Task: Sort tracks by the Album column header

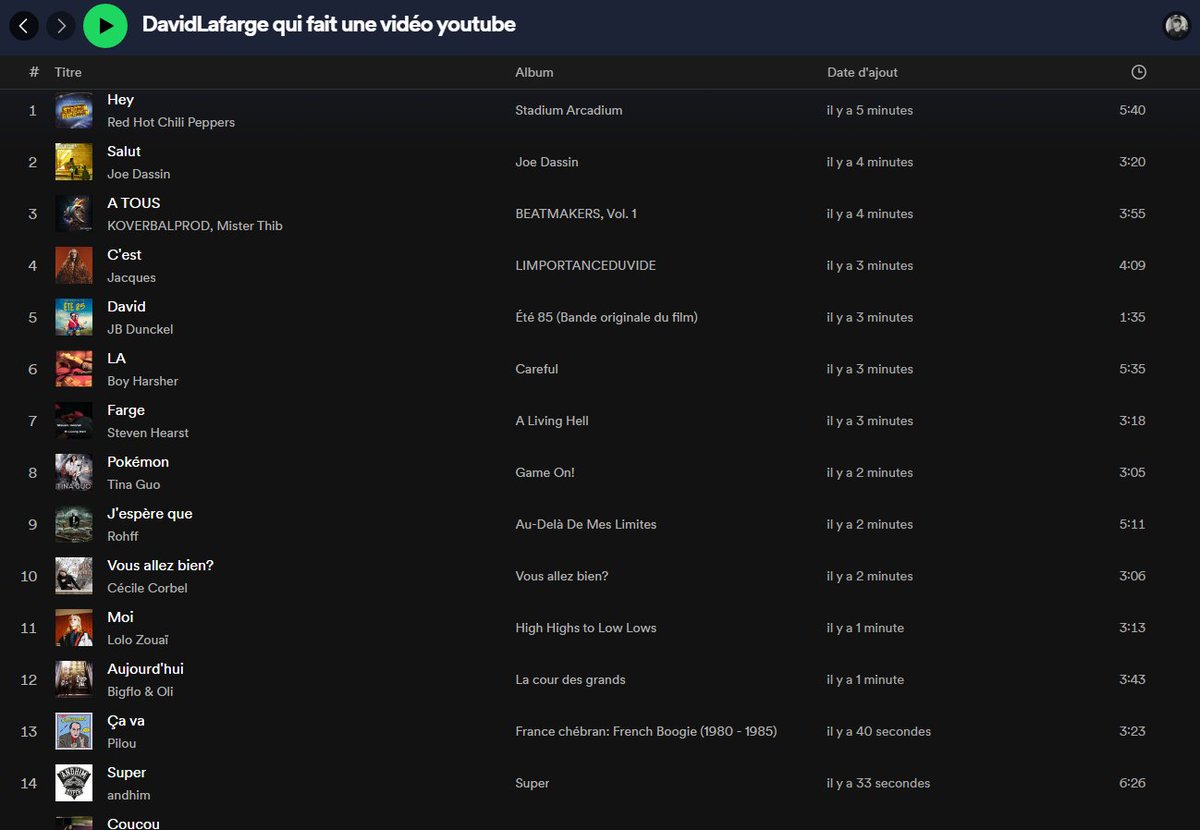Action: [x=534, y=72]
